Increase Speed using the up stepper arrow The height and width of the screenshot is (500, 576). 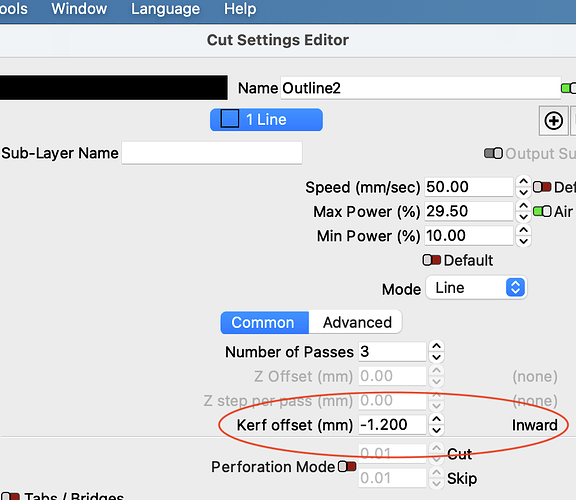click(523, 181)
